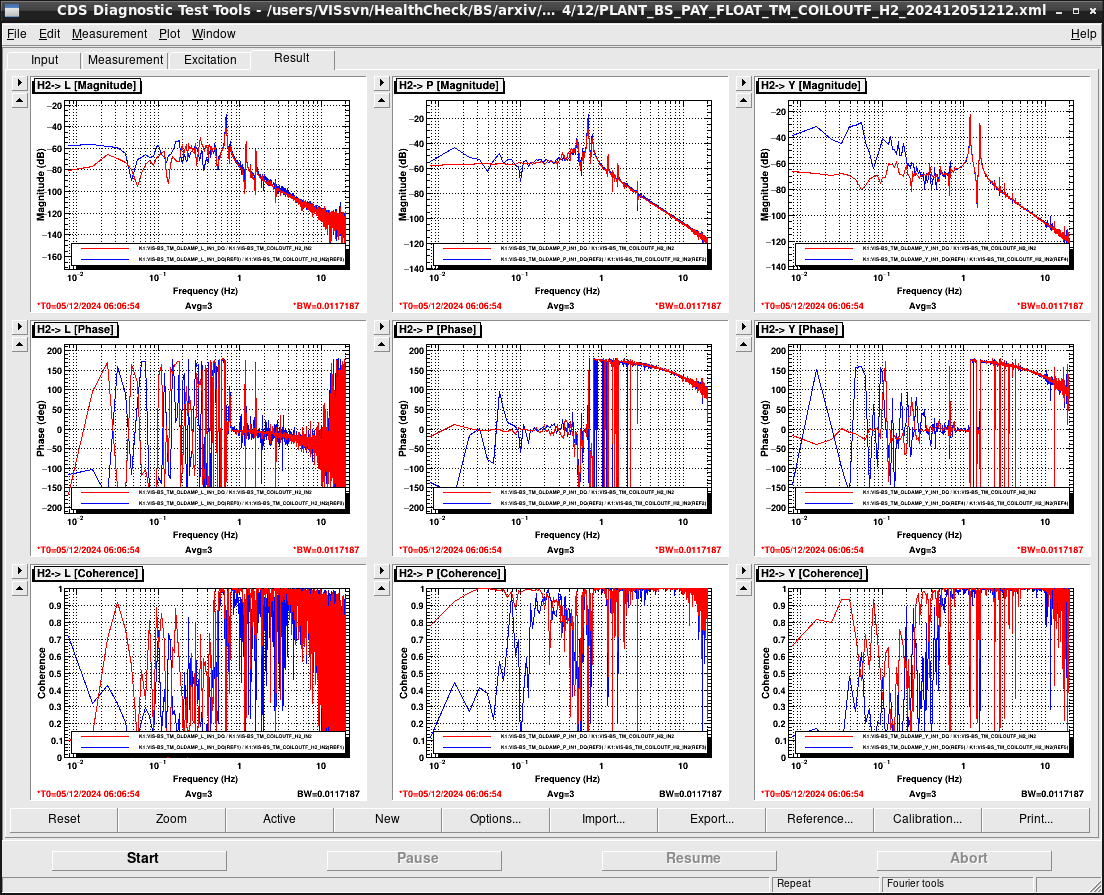Click inside the H2-> P [Magnitude] plot area
Screen dimensions: 1104x895
(568, 184)
